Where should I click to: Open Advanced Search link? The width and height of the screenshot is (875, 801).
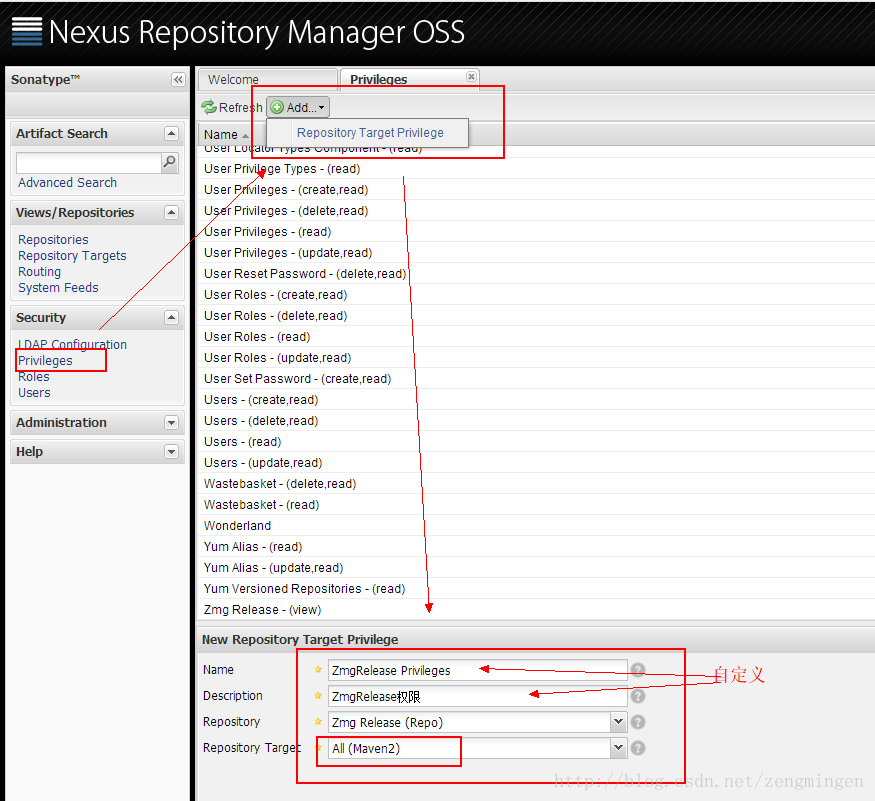coord(68,183)
